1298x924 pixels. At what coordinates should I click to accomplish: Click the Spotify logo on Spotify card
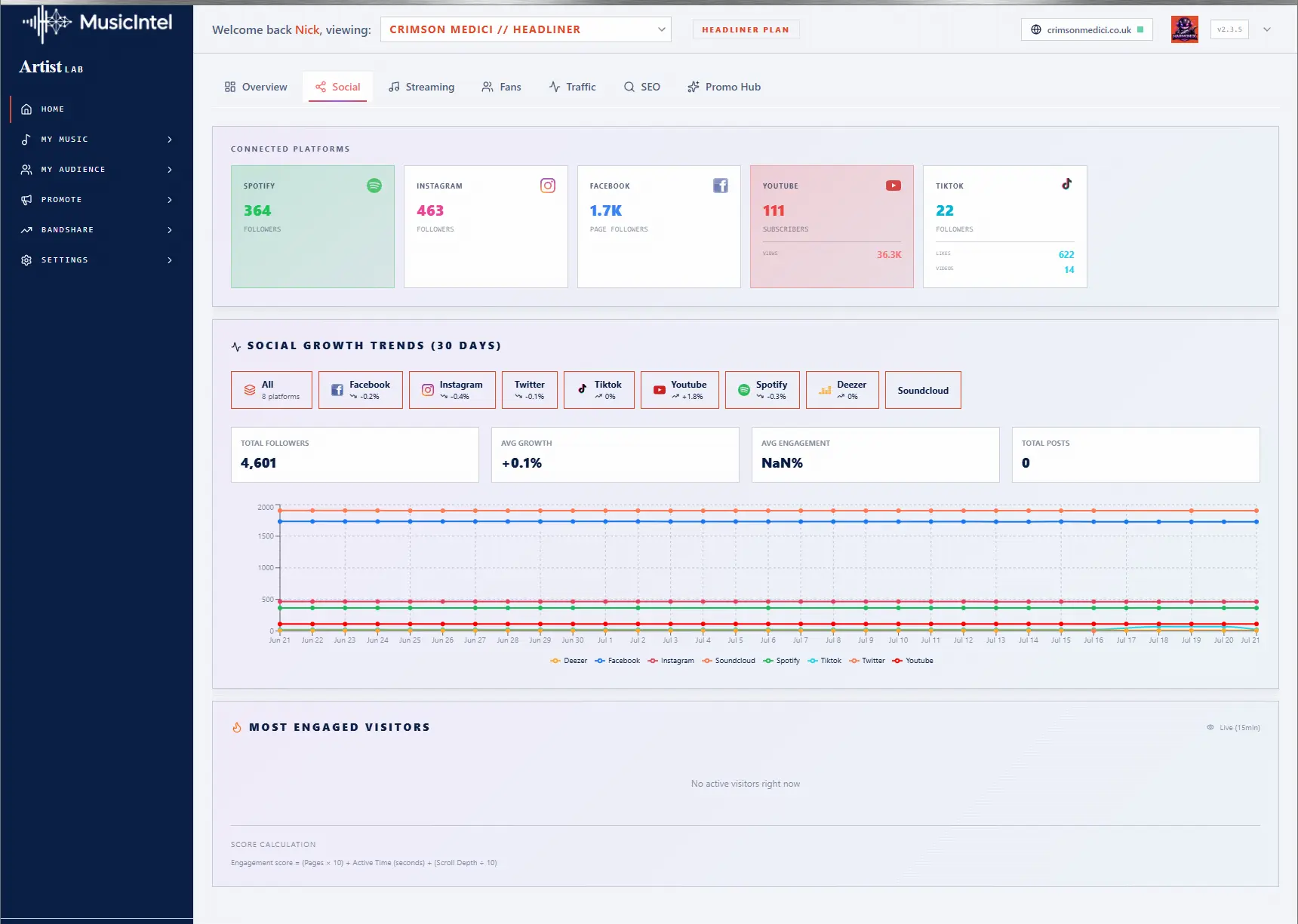click(x=374, y=186)
